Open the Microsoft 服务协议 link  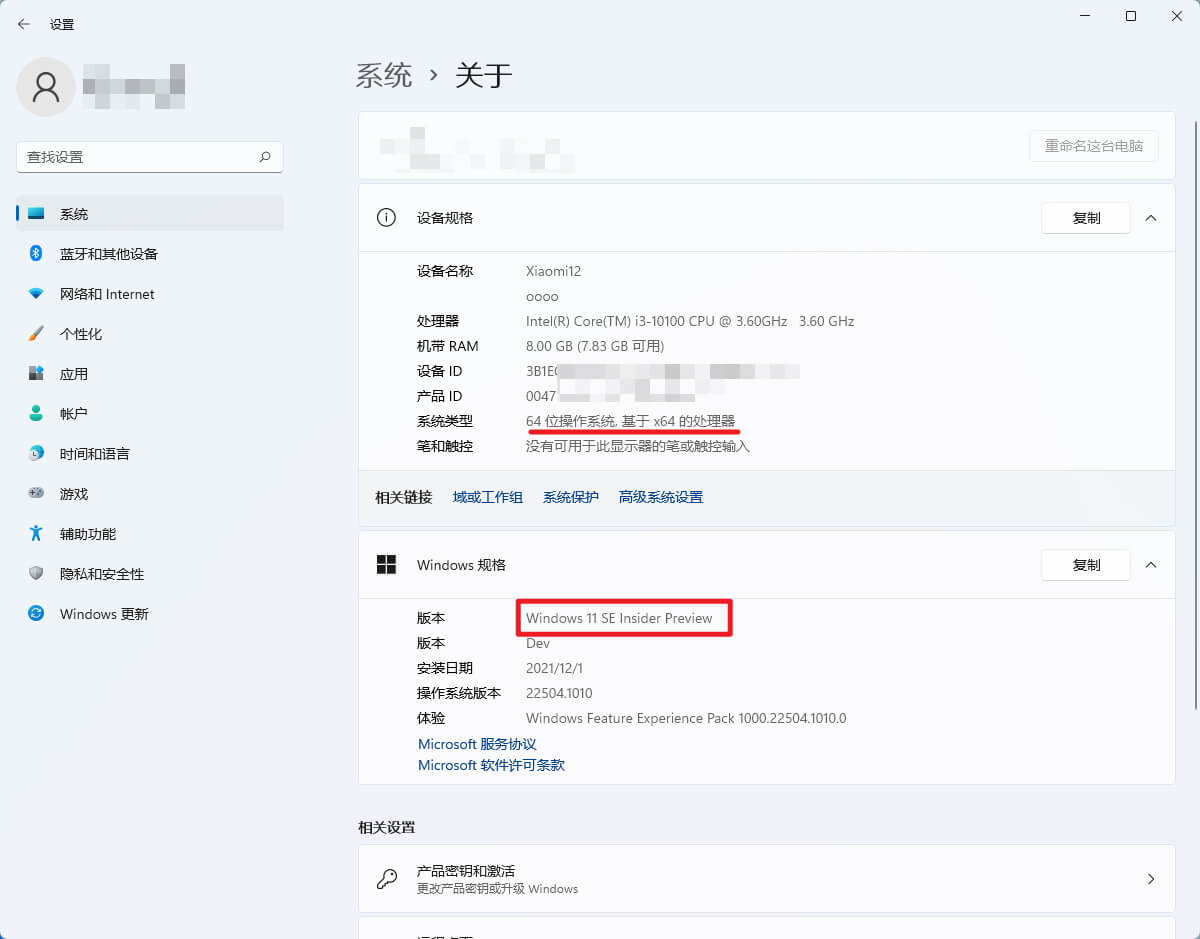[477, 744]
